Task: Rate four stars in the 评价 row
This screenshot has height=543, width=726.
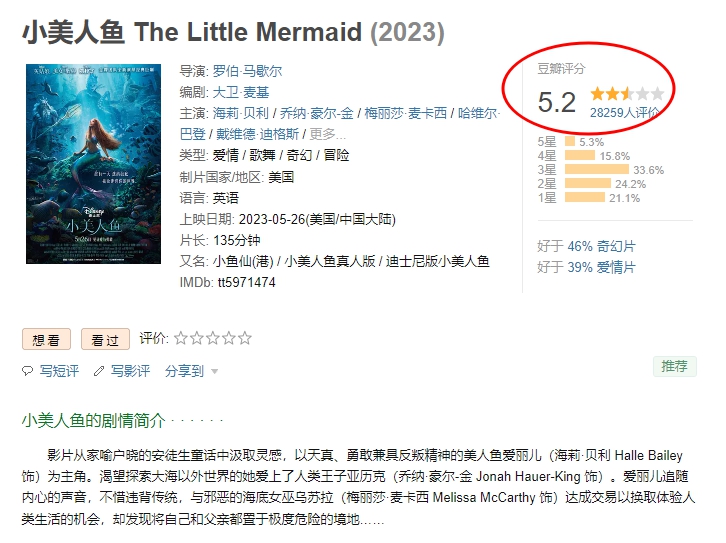Action: coord(229,338)
